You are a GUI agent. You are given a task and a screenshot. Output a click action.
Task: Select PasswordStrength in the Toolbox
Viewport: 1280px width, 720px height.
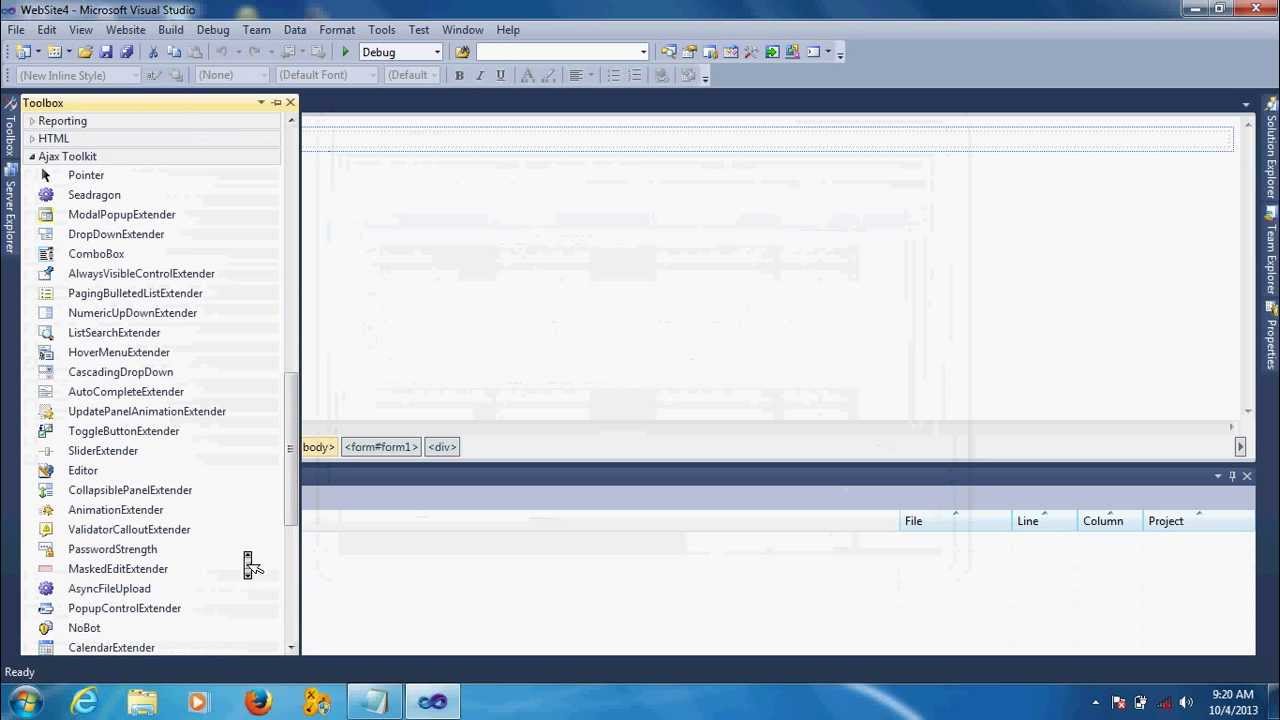click(113, 550)
